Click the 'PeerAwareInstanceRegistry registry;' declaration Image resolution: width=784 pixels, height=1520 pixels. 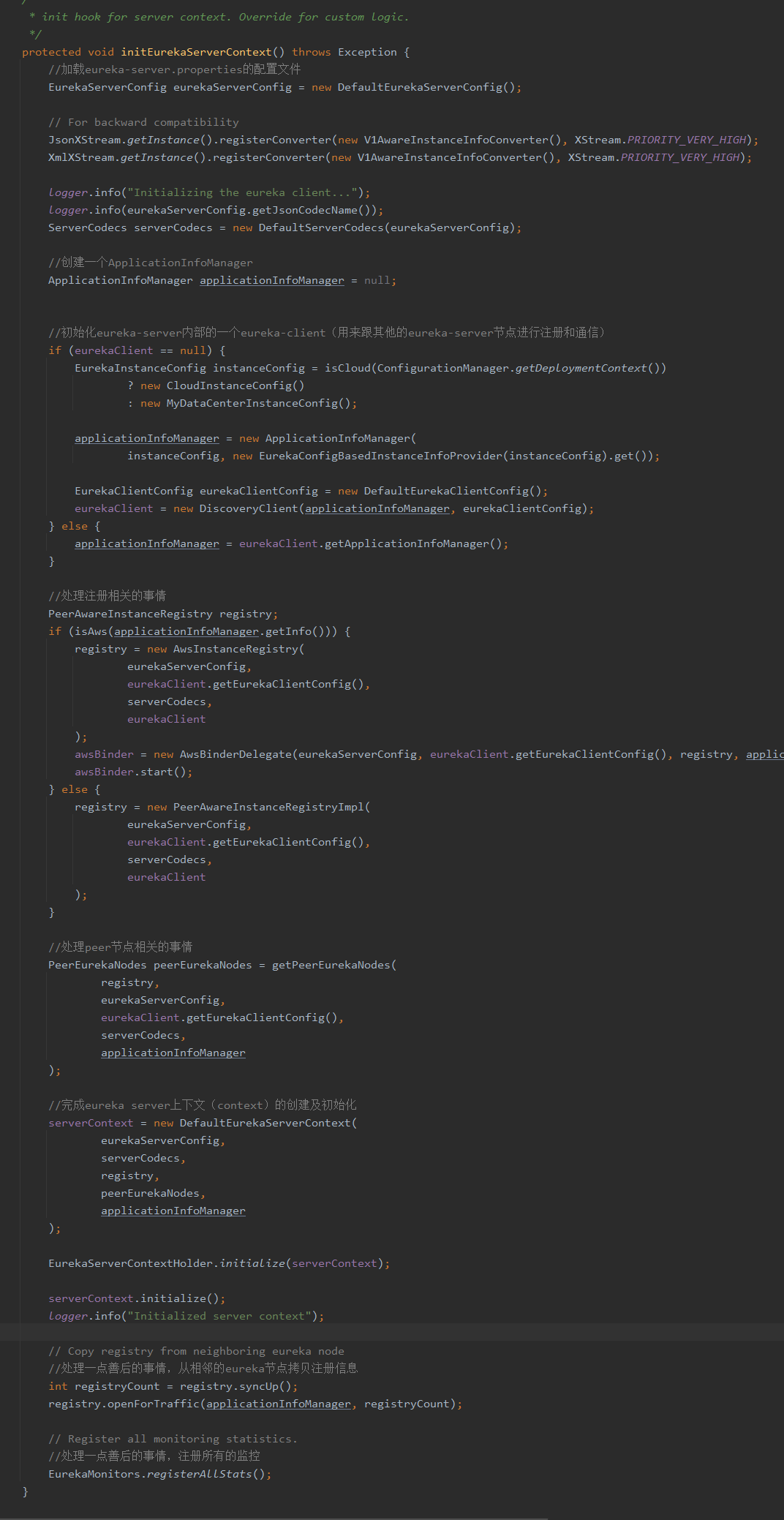(x=163, y=614)
